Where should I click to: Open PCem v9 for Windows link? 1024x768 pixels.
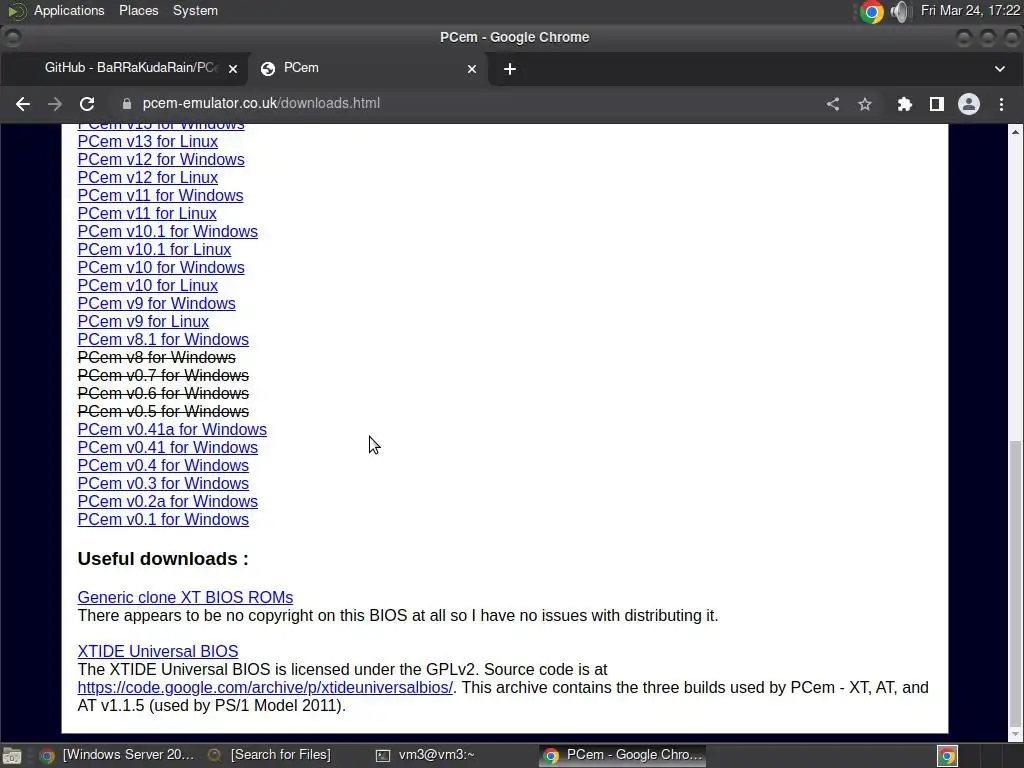coord(156,304)
